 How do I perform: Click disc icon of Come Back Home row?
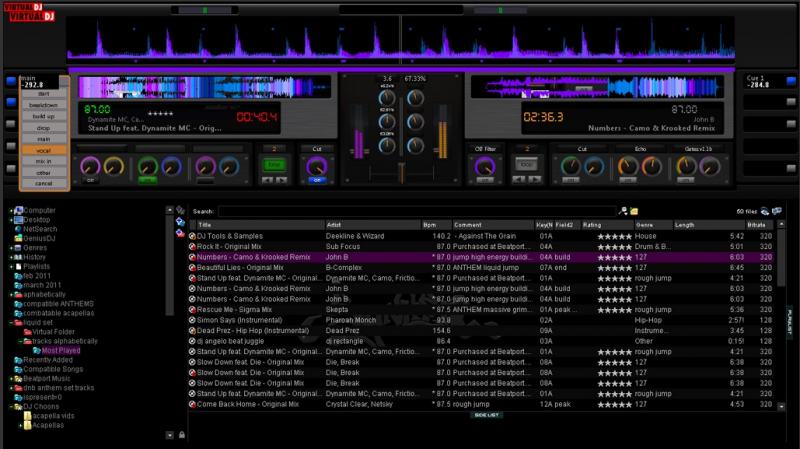tap(192, 404)
